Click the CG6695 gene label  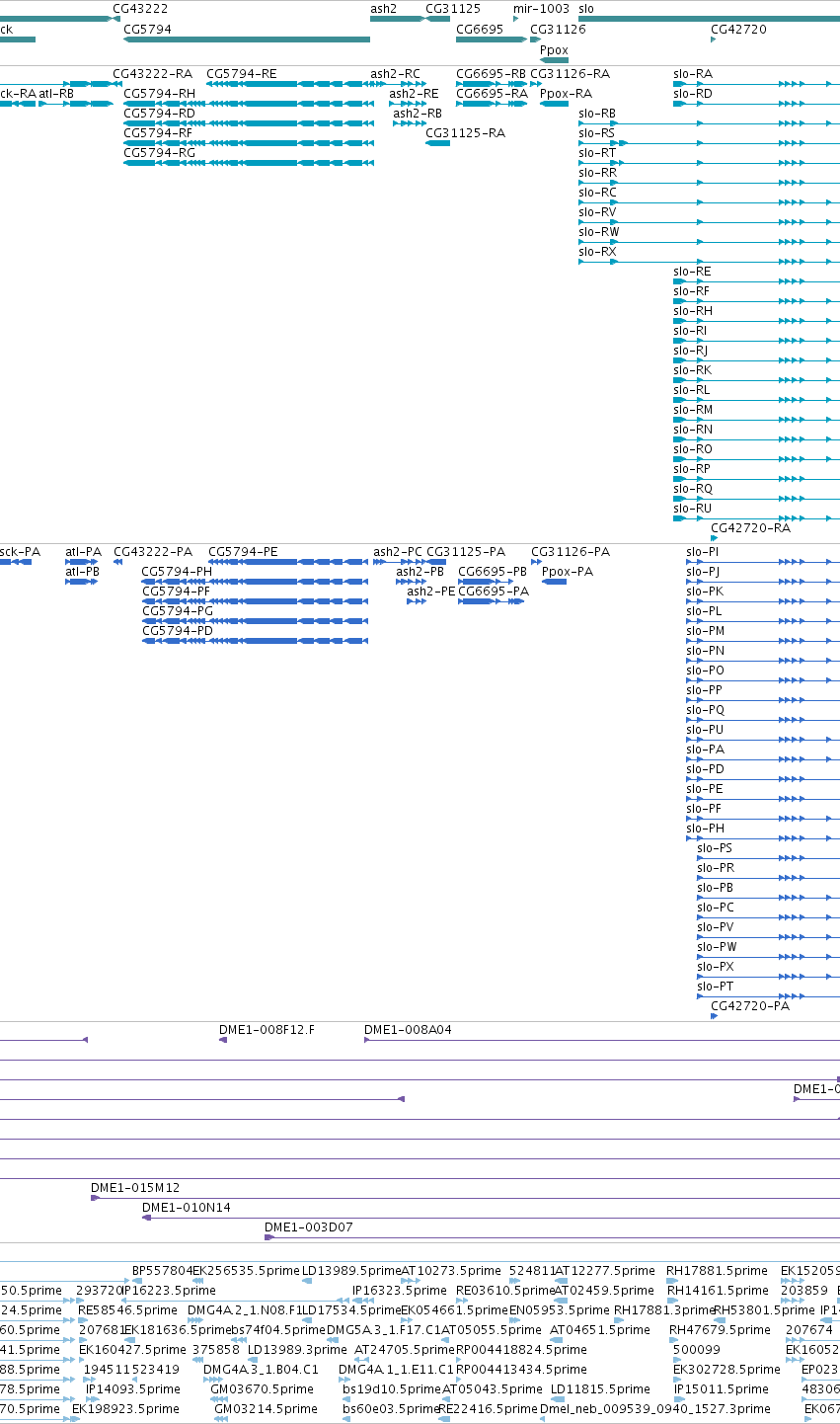[x=480, y=30]
